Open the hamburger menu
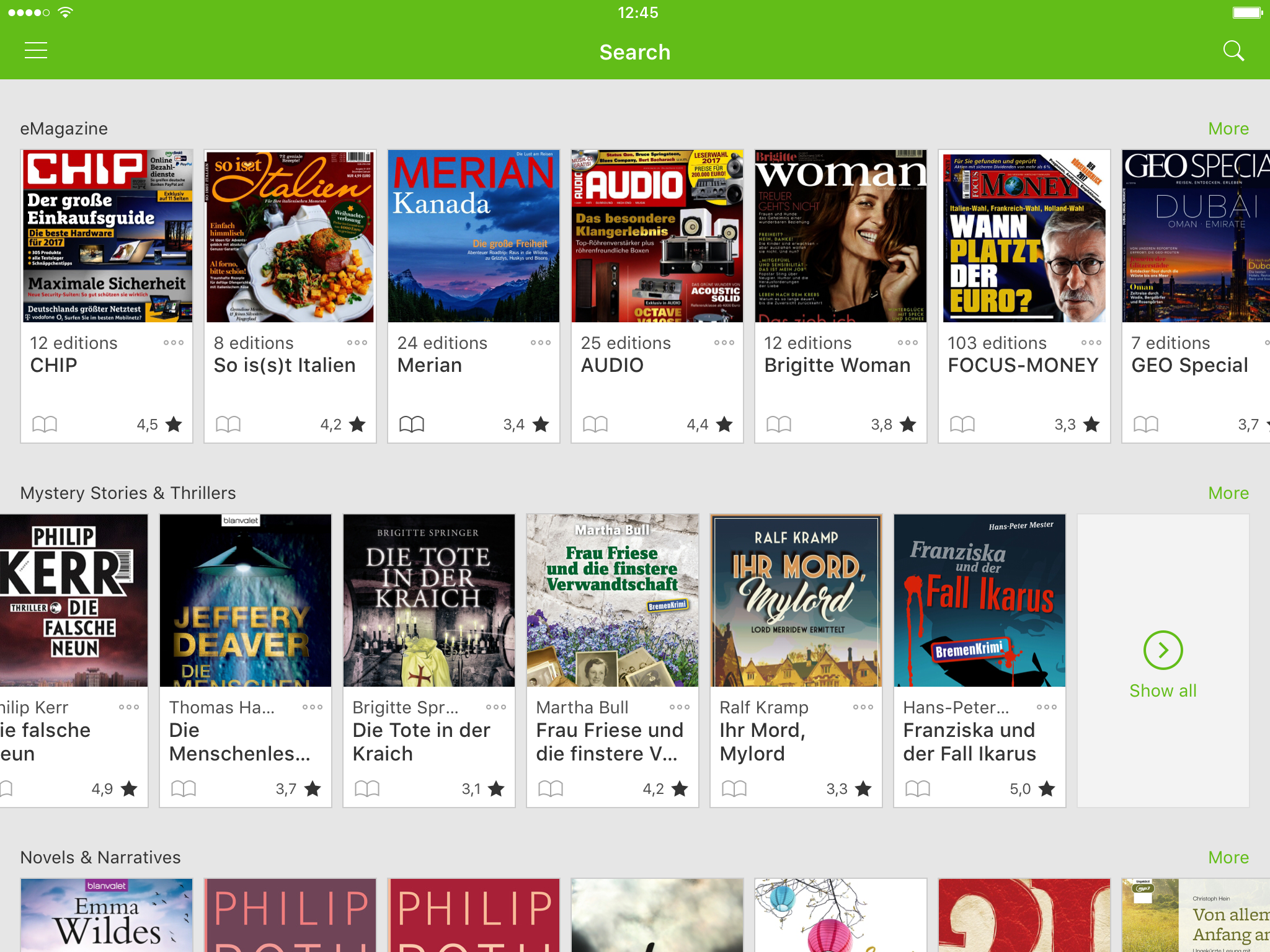Image resolution: width=1270 pixels, height=952 pixels. click(36, 51)
